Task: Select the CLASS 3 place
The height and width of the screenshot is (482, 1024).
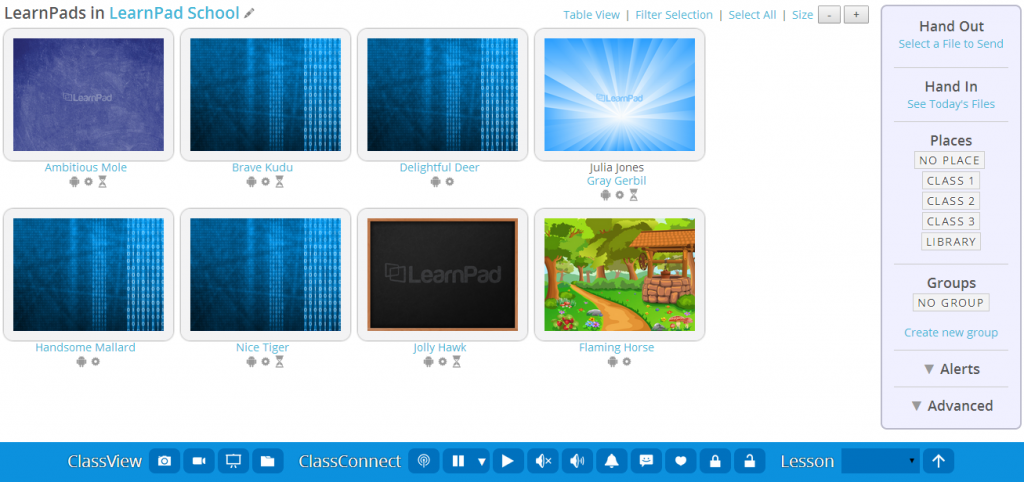Action: tap(951, 221)
